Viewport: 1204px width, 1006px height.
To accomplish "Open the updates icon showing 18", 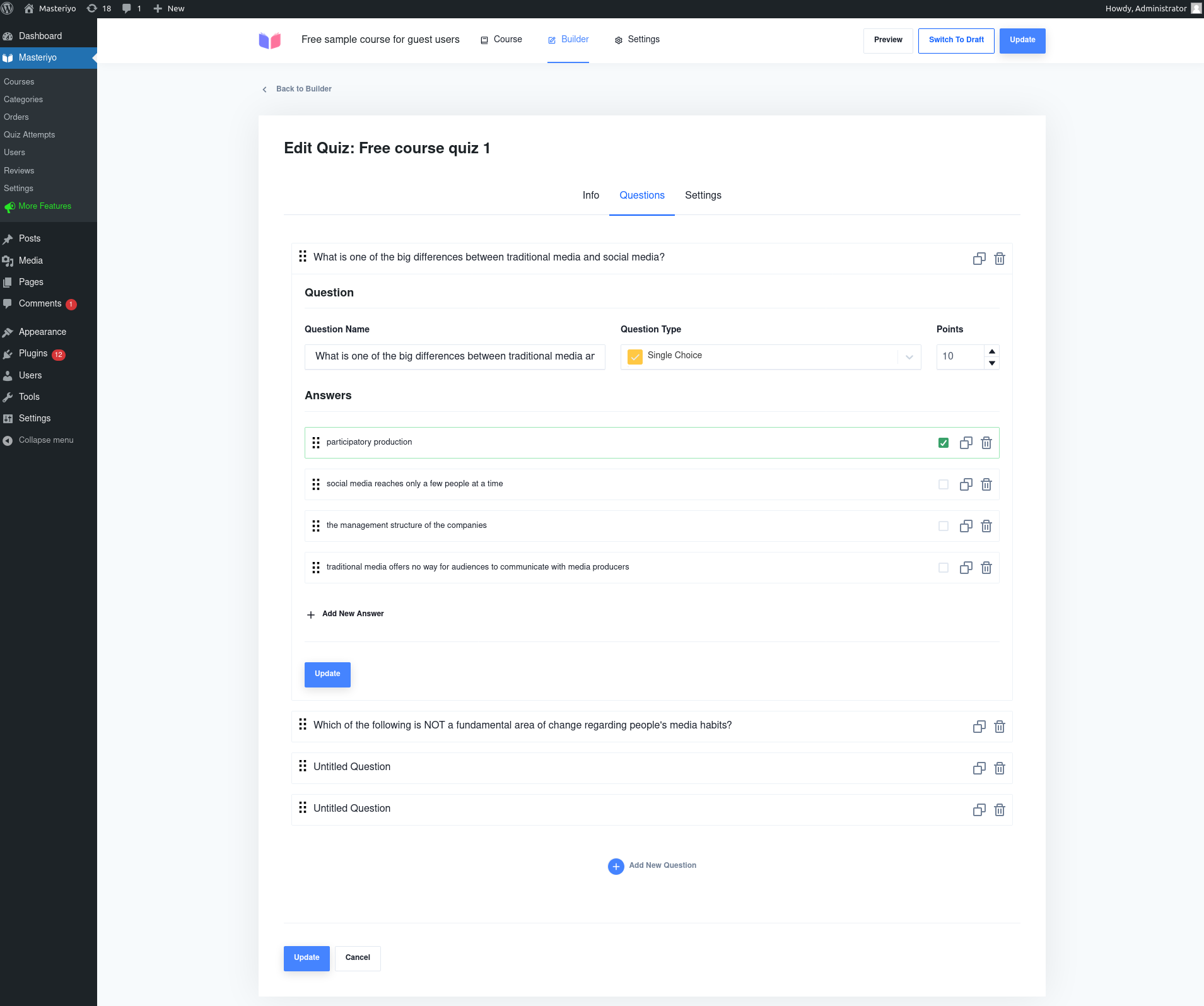I will [99, 8].
